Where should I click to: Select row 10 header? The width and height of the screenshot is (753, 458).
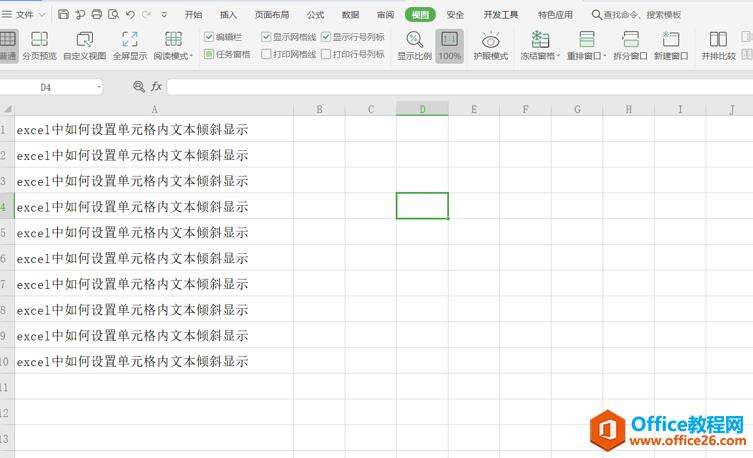coord(7,361)
